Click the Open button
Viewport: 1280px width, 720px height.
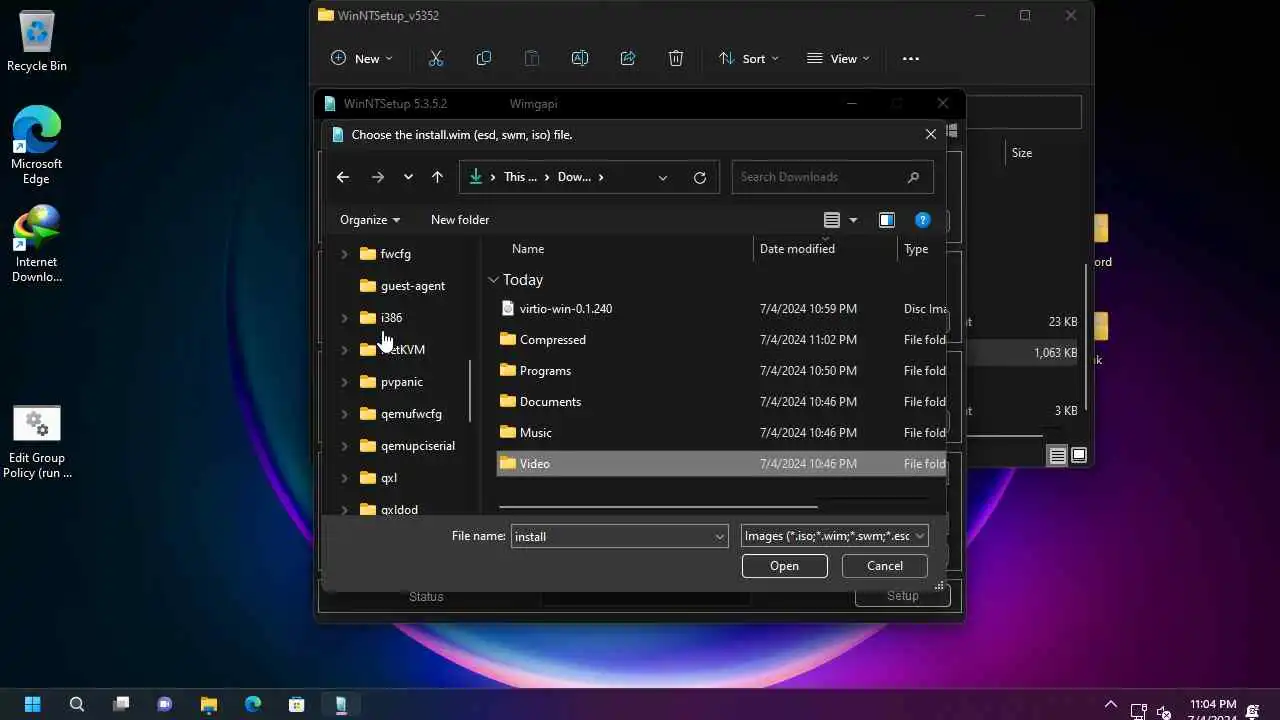(784, 566)
